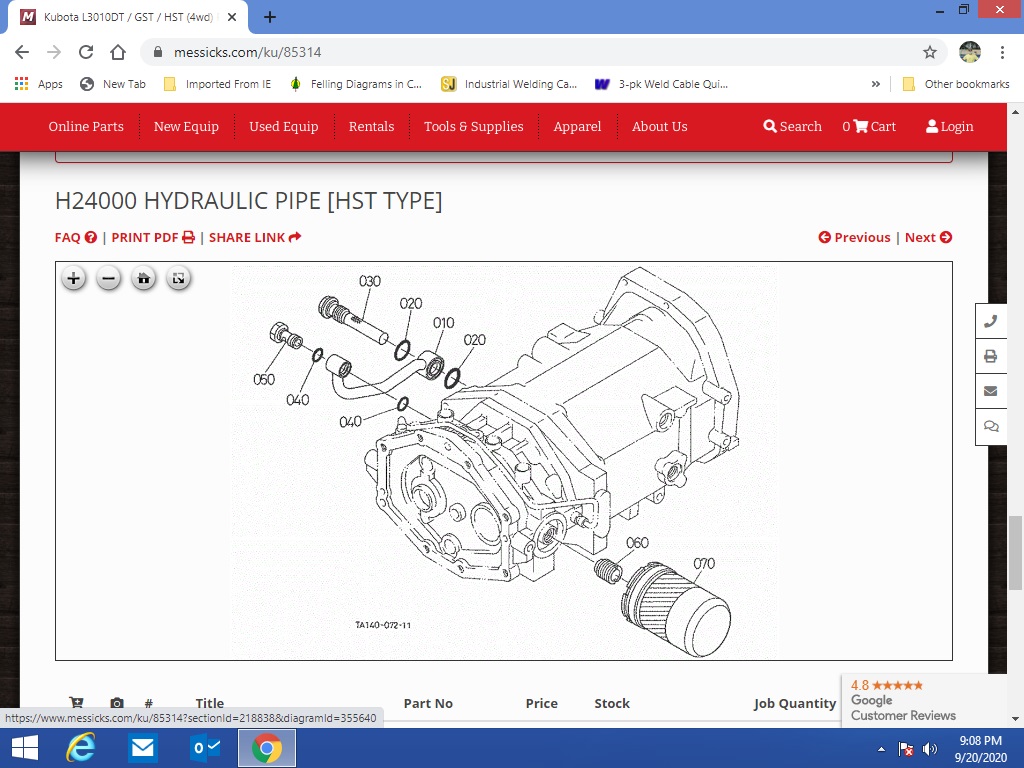This screenshot has width=1024, height=768.
Task: Open the Tools & Supplies menu
Action: (473, 127)
